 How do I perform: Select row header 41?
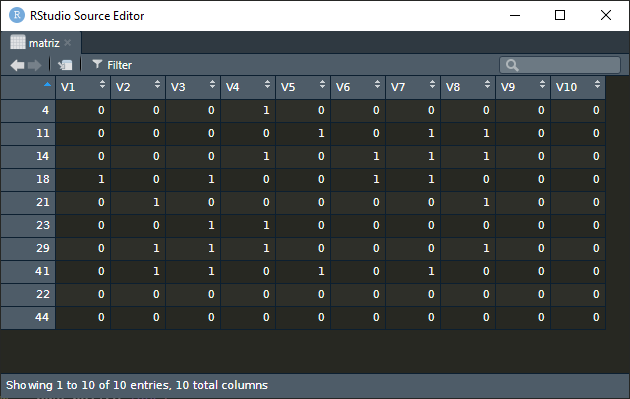28,271
